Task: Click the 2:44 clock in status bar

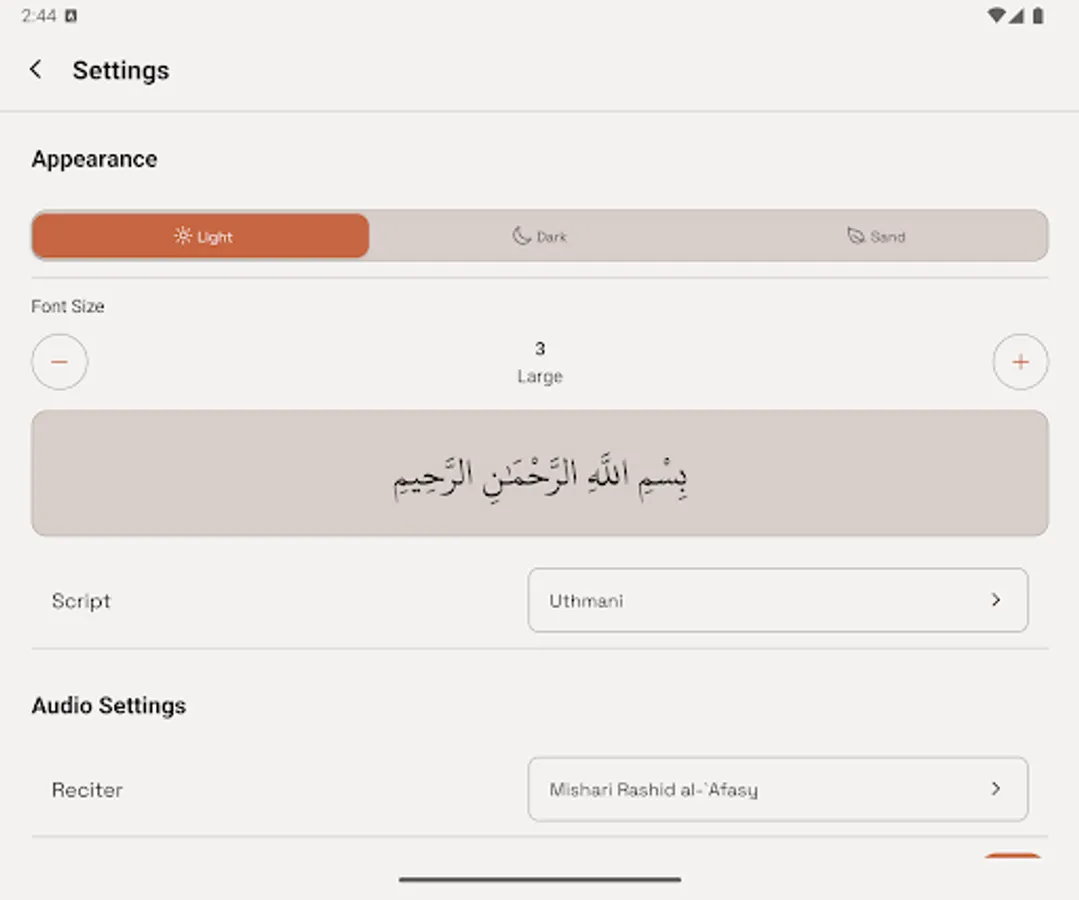Action: 39,15
